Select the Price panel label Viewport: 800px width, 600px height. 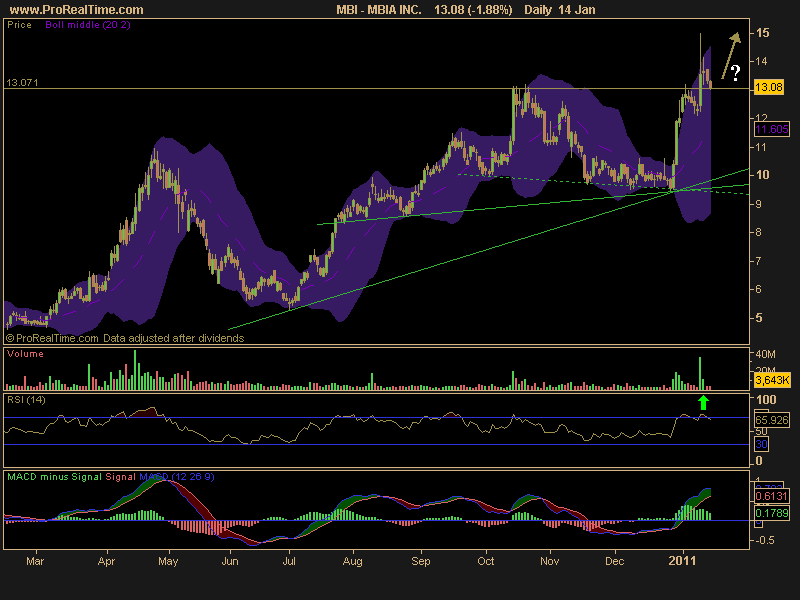[x=19, y=24]
